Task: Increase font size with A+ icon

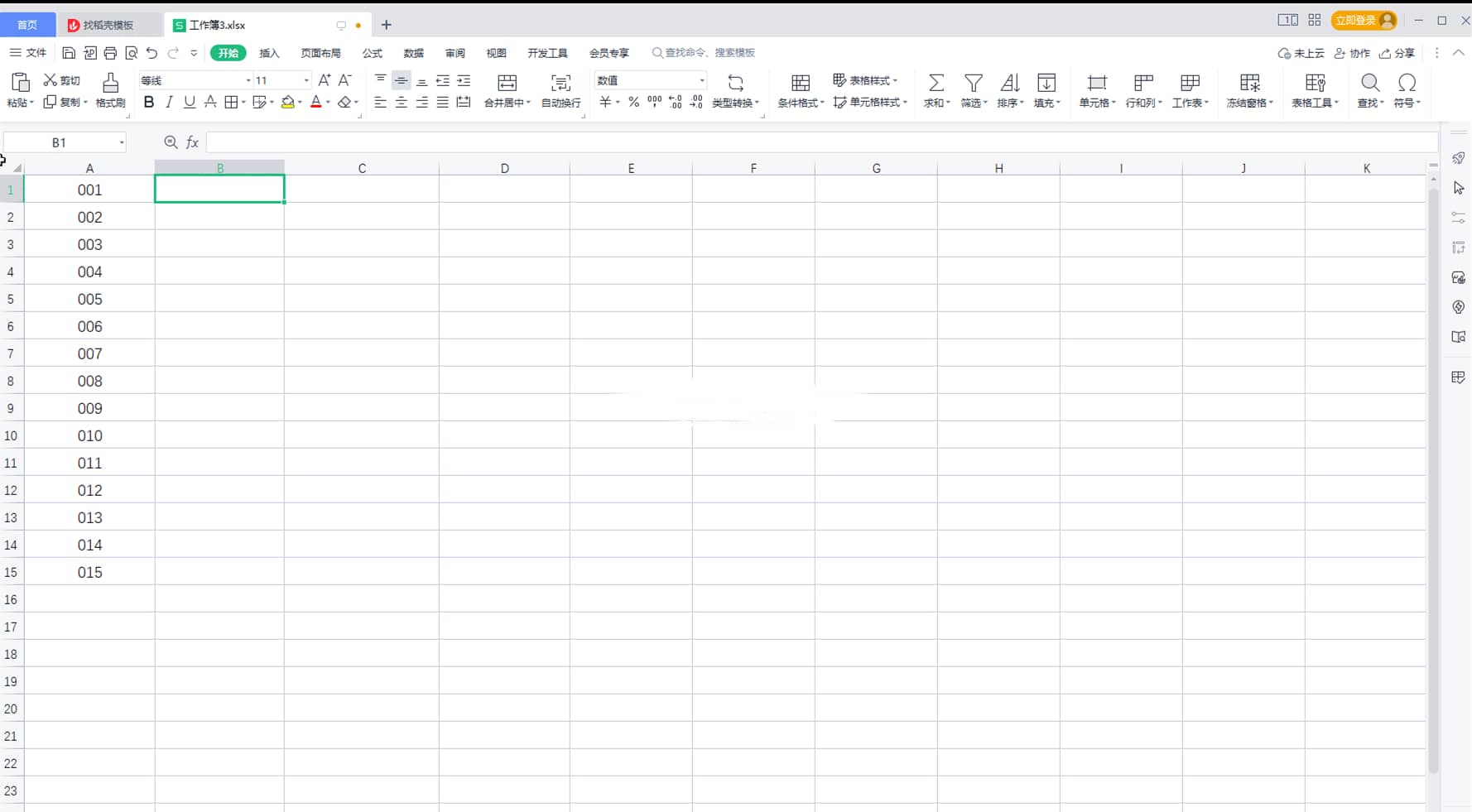Action: click(x=325, y=80)
